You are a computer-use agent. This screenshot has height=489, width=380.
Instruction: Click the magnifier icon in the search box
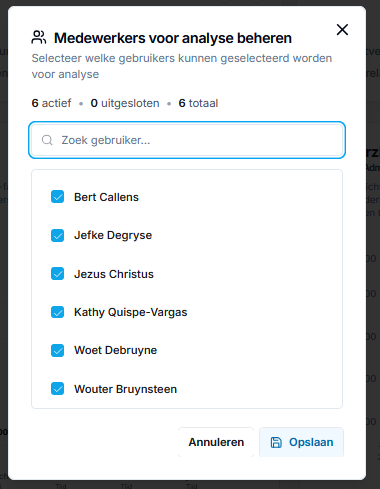[47, 140]
